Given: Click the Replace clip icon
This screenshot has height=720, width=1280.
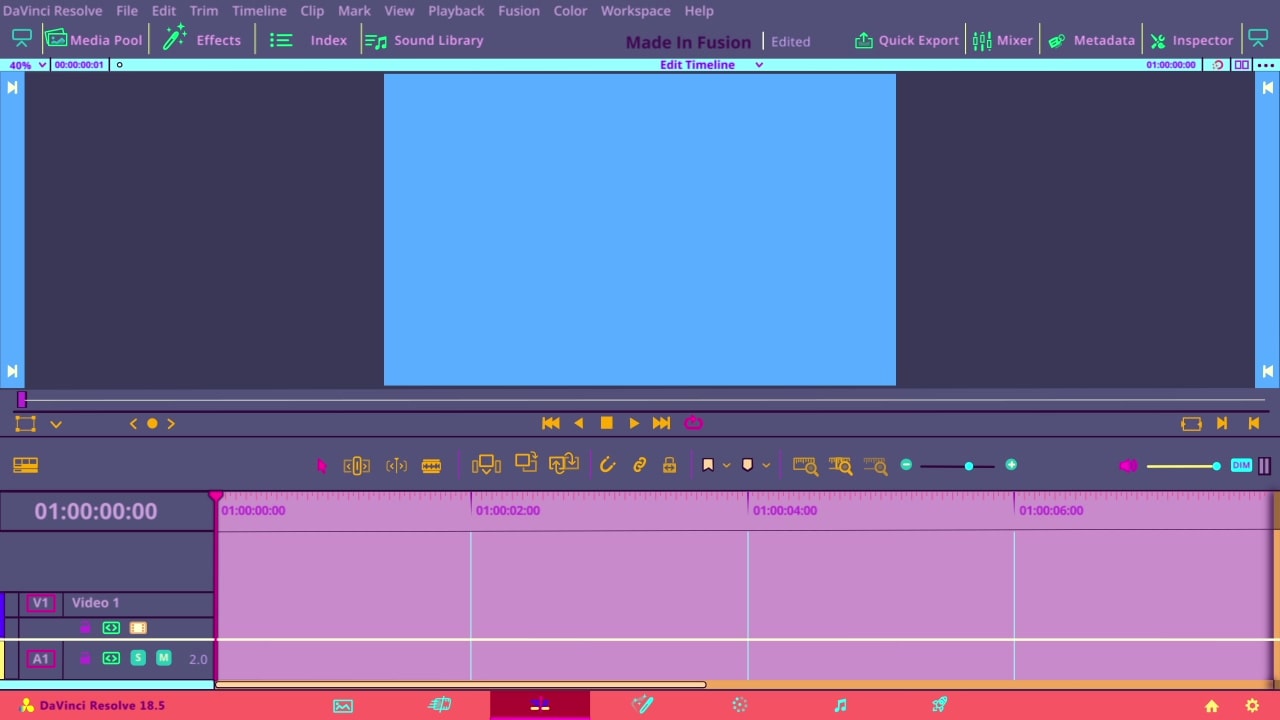Looking at the screenshot, I should pyautogui.click(x=564, y=464).
